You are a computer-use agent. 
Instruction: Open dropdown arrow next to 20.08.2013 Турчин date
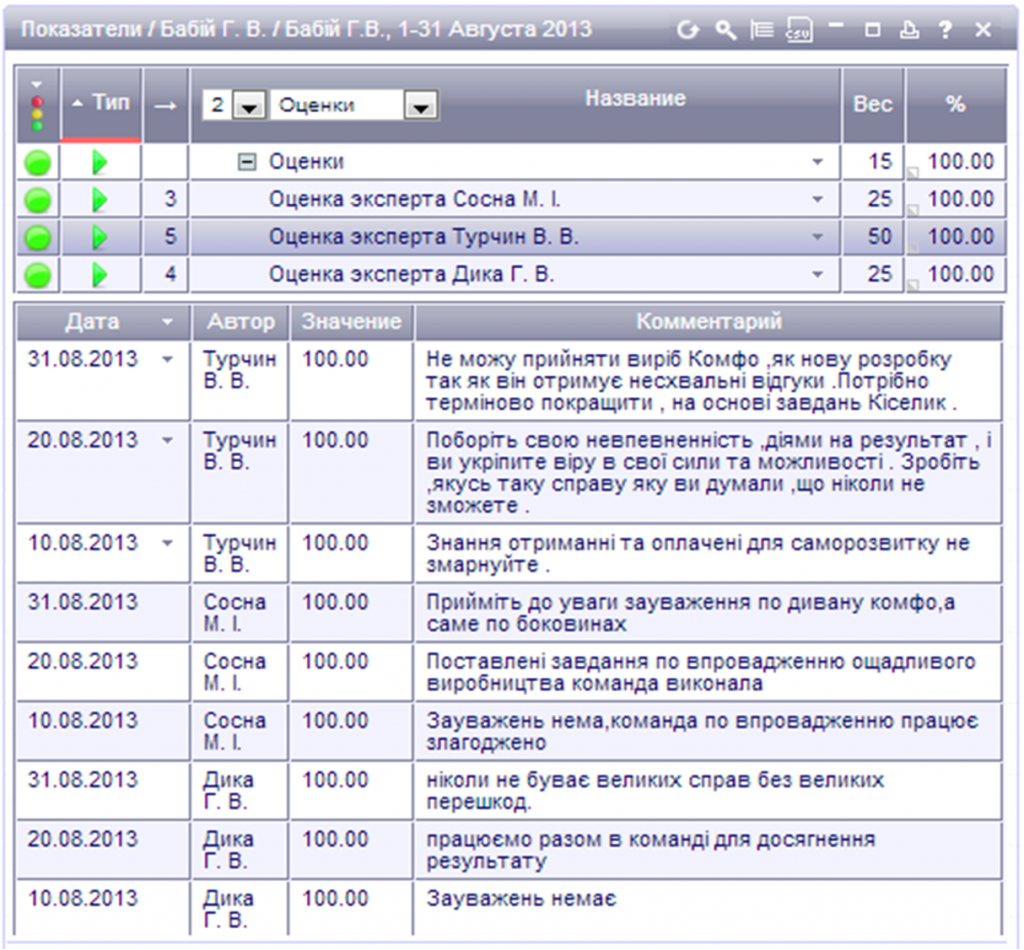[x=167, y=441]
